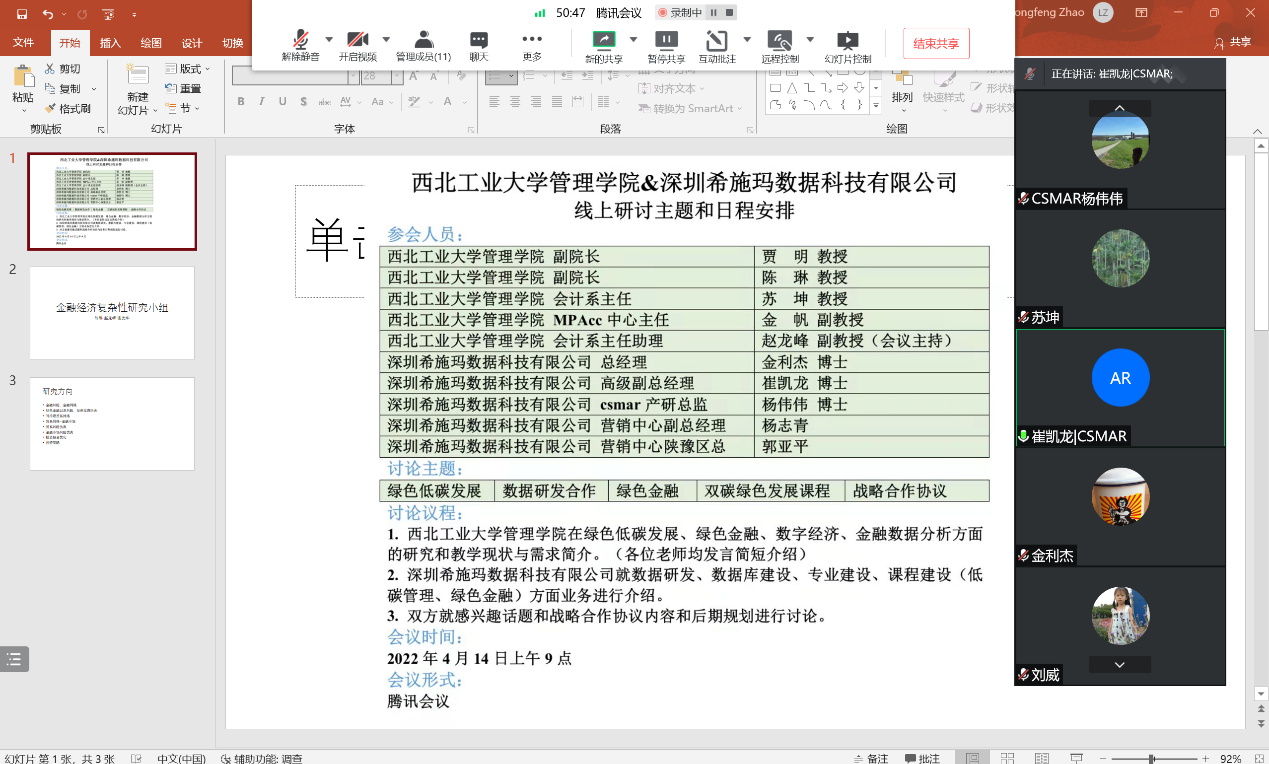Expand the remote control dropdown arrow
1269x764 pixels.
pyautogui.click(x=810, y=40)
